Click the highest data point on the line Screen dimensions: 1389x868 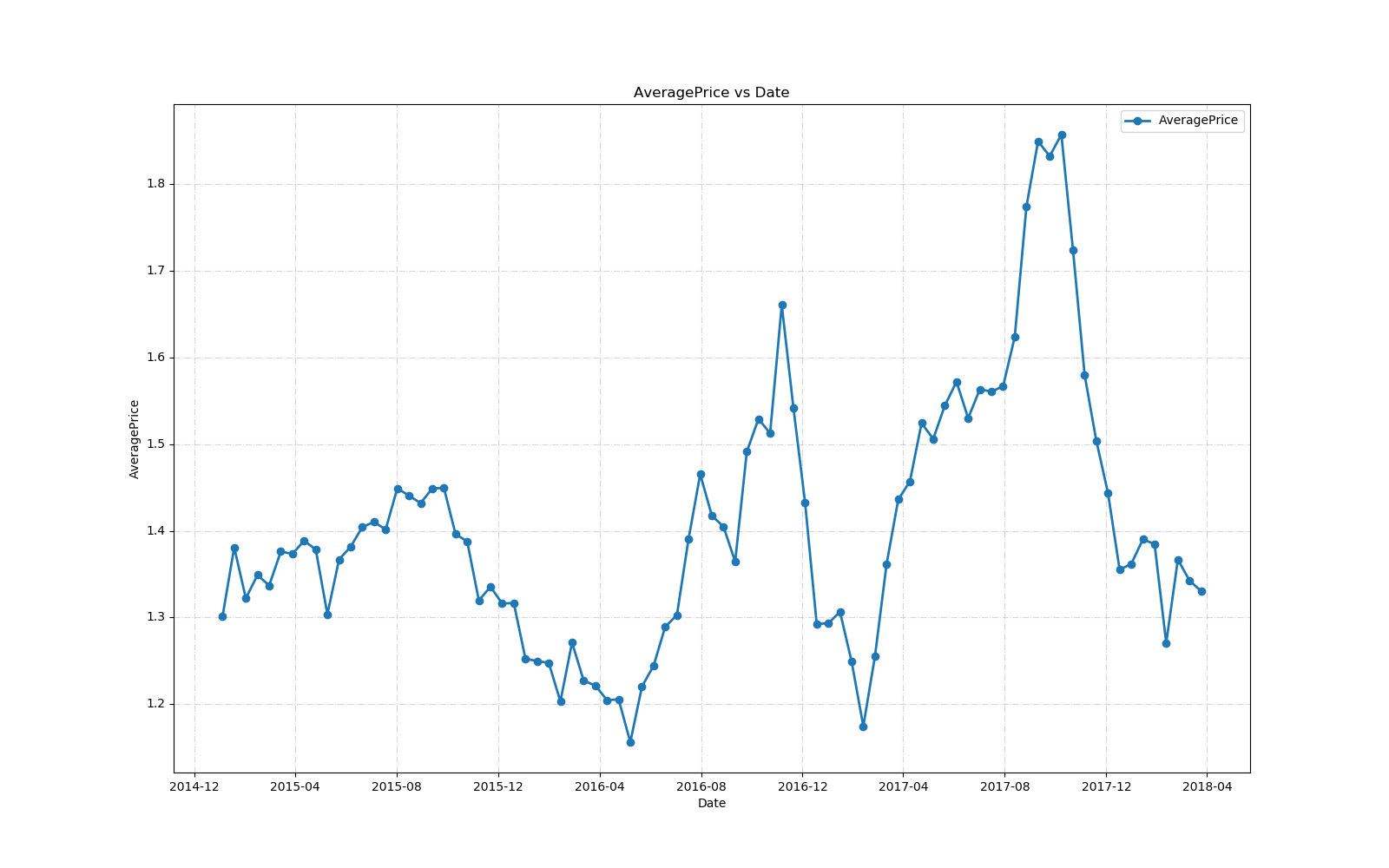coord(1062,135)
